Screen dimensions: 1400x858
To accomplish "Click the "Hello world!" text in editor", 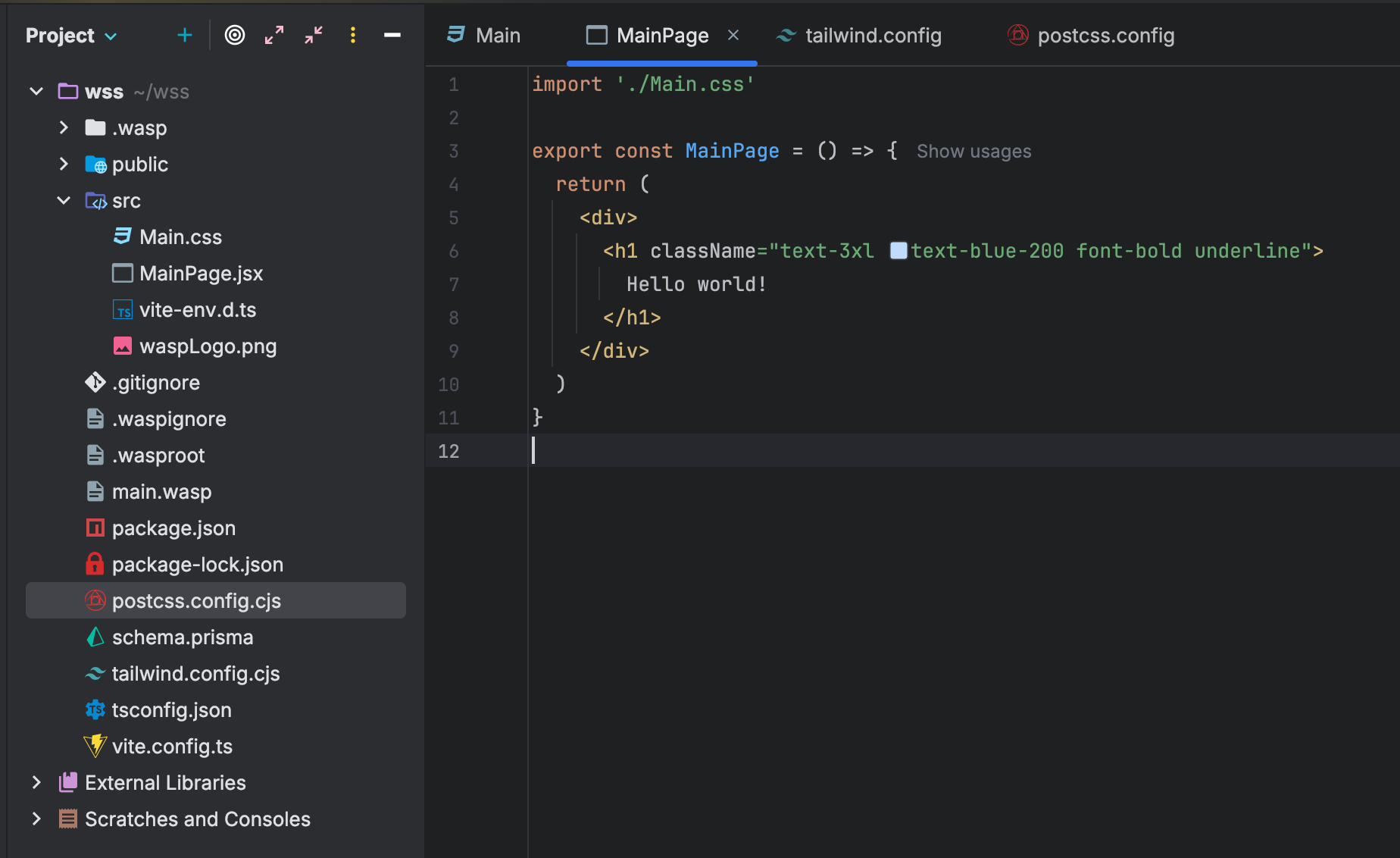I will [696, 284].
